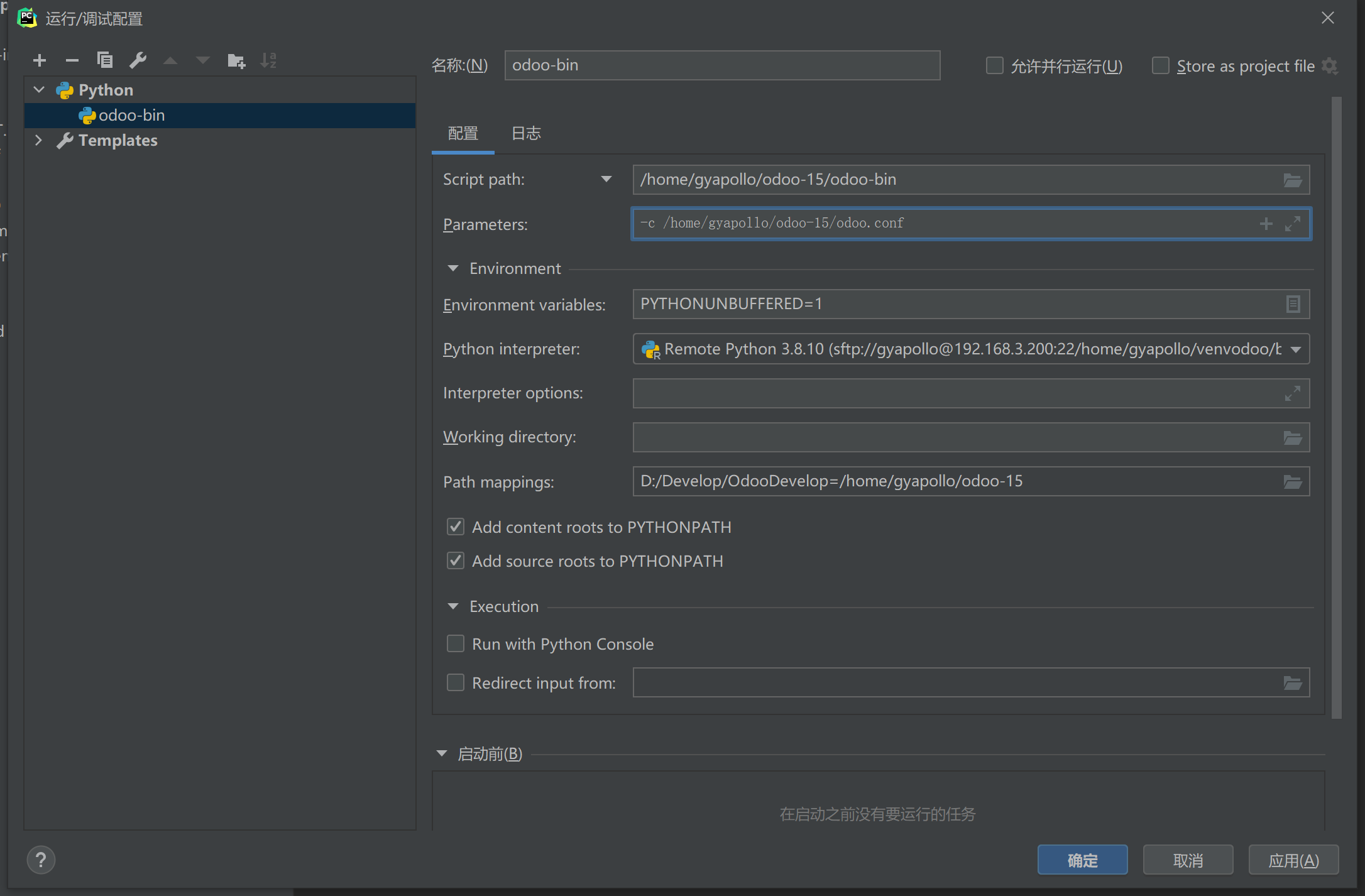Collapse the 启动前(B) section
This screenshot has width=1365, height=896.
click(442, 753)
